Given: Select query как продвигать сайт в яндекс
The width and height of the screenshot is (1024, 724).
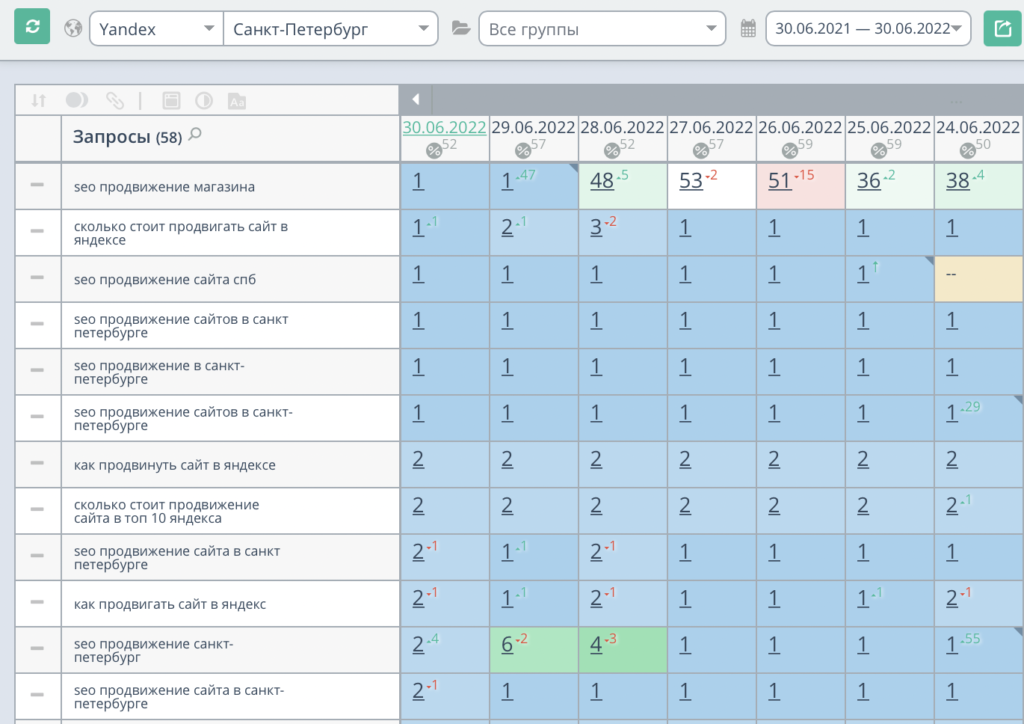Looking at the screenshot, I should [x=170, y=604].
